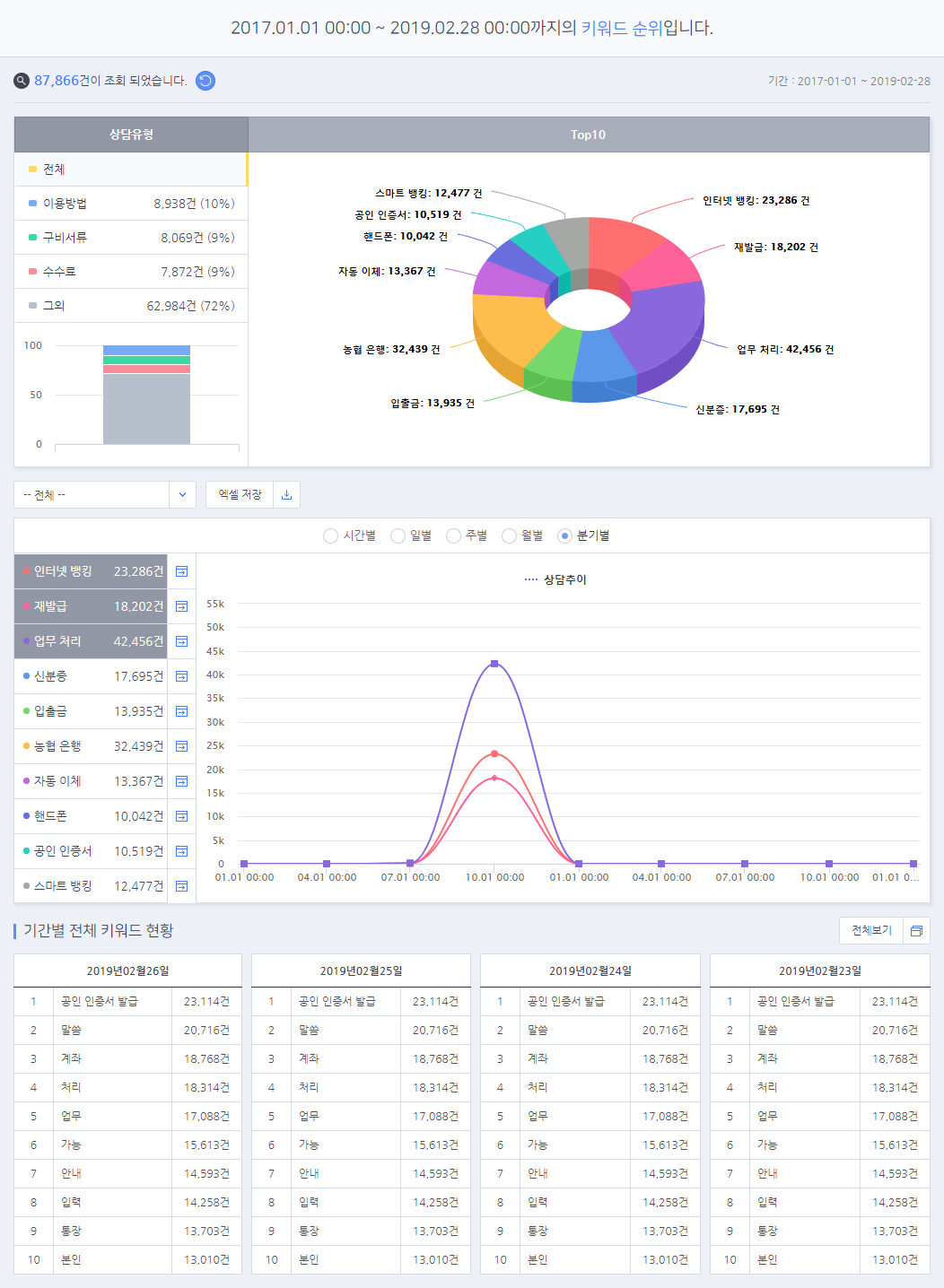
Task: Click the blue refresh icon beside result count
Action: pos(205,81)
